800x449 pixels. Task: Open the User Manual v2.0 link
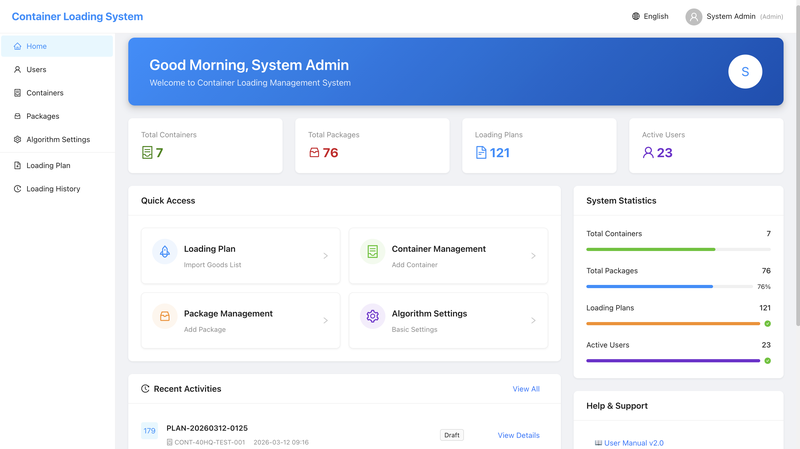(634, 443)
